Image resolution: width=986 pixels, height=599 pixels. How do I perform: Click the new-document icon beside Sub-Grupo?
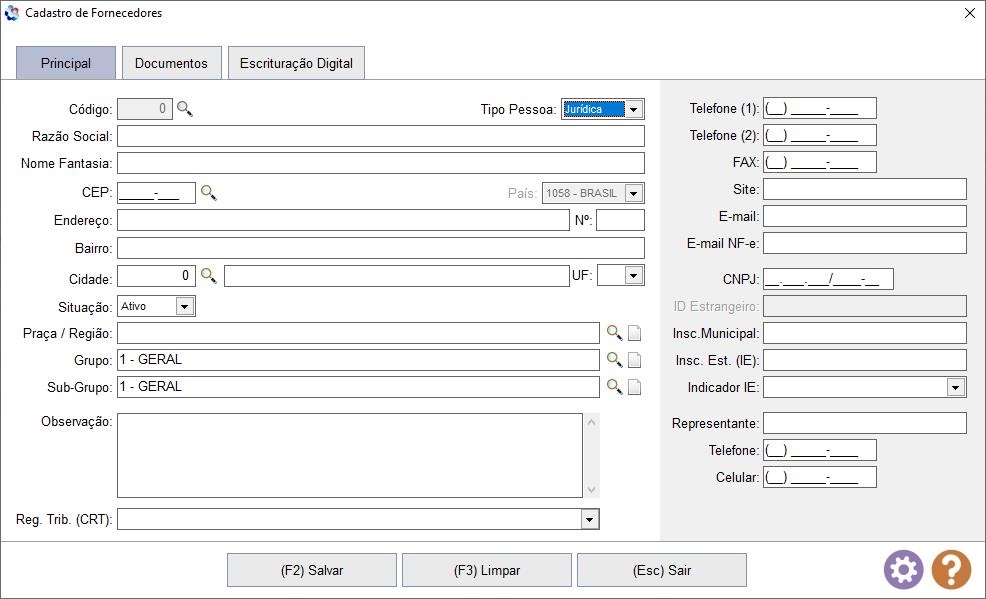(634, 387)
